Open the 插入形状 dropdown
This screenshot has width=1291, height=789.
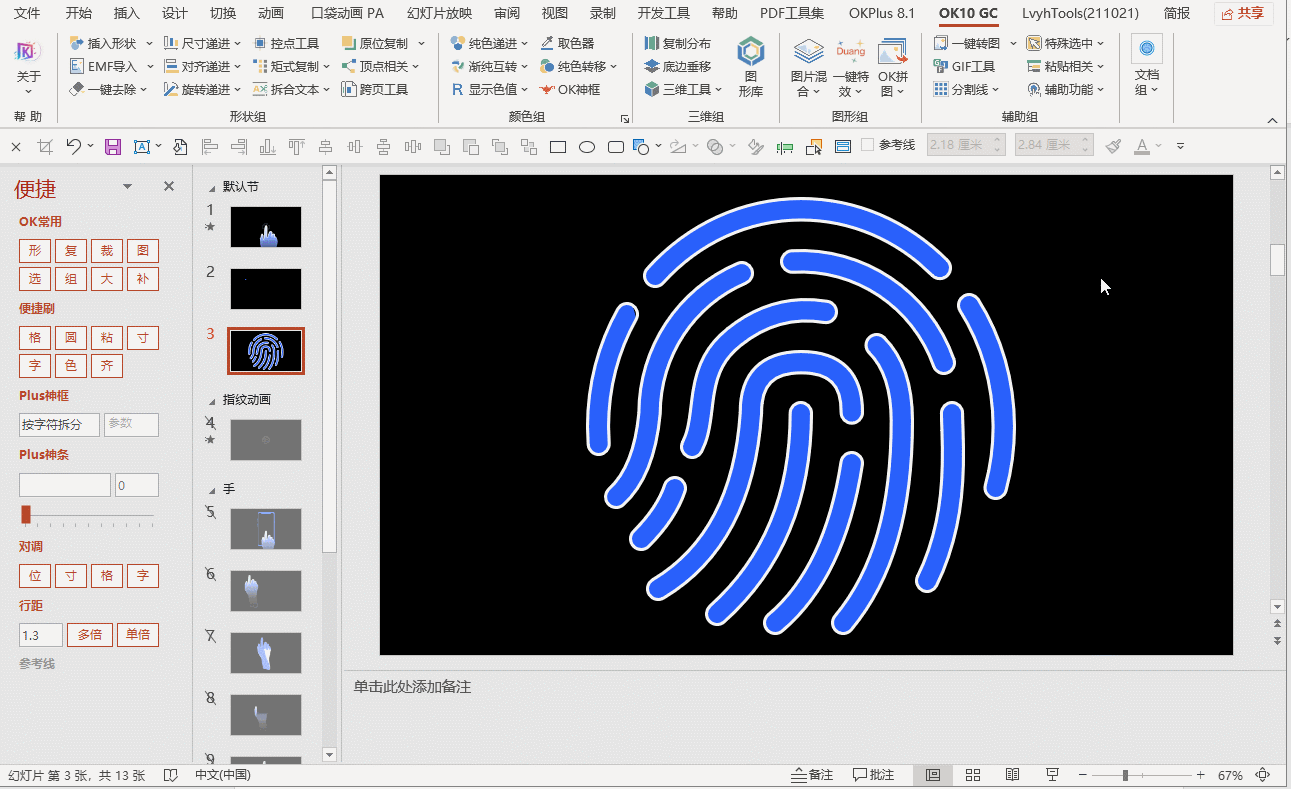point(150,44)
